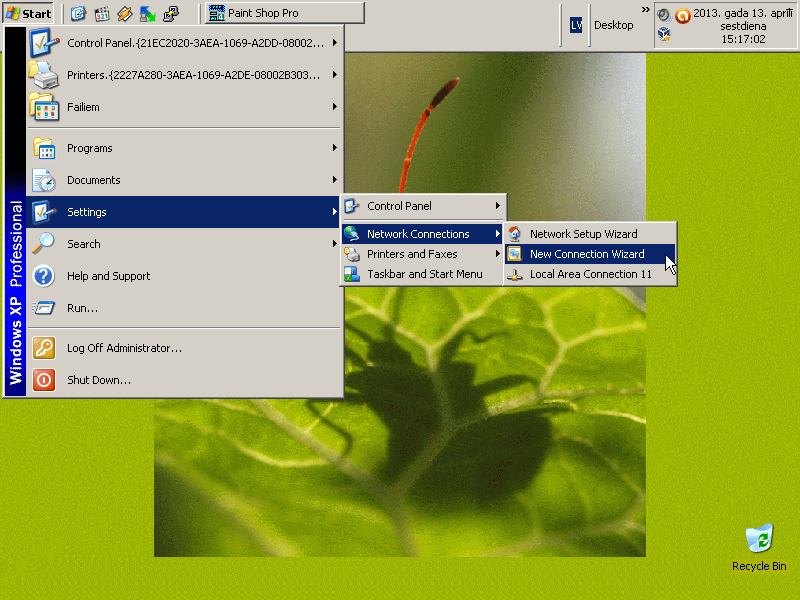
Task: Expand the Failiem submenu arrow
Action: tap(335, 107)
